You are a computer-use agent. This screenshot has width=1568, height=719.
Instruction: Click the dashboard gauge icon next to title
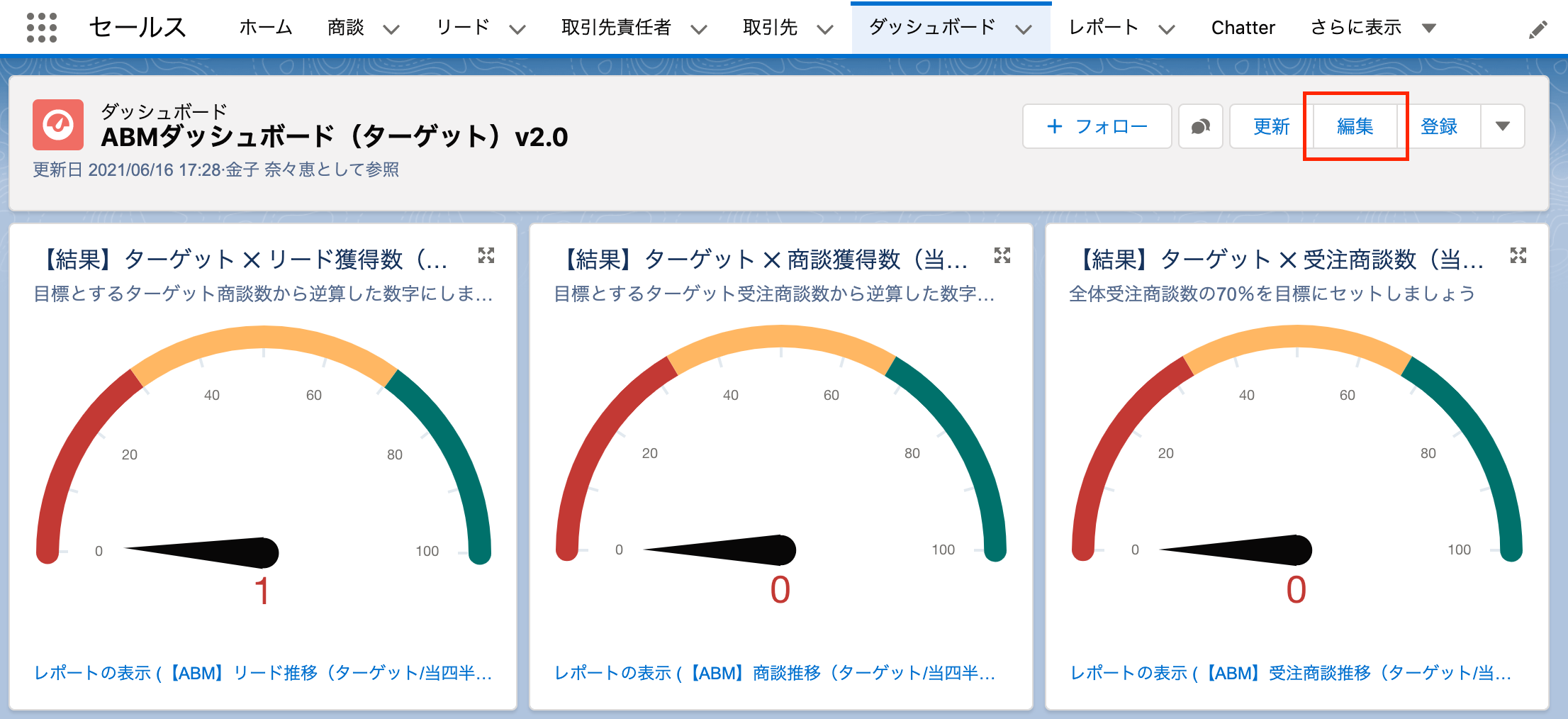coord(59,126)
